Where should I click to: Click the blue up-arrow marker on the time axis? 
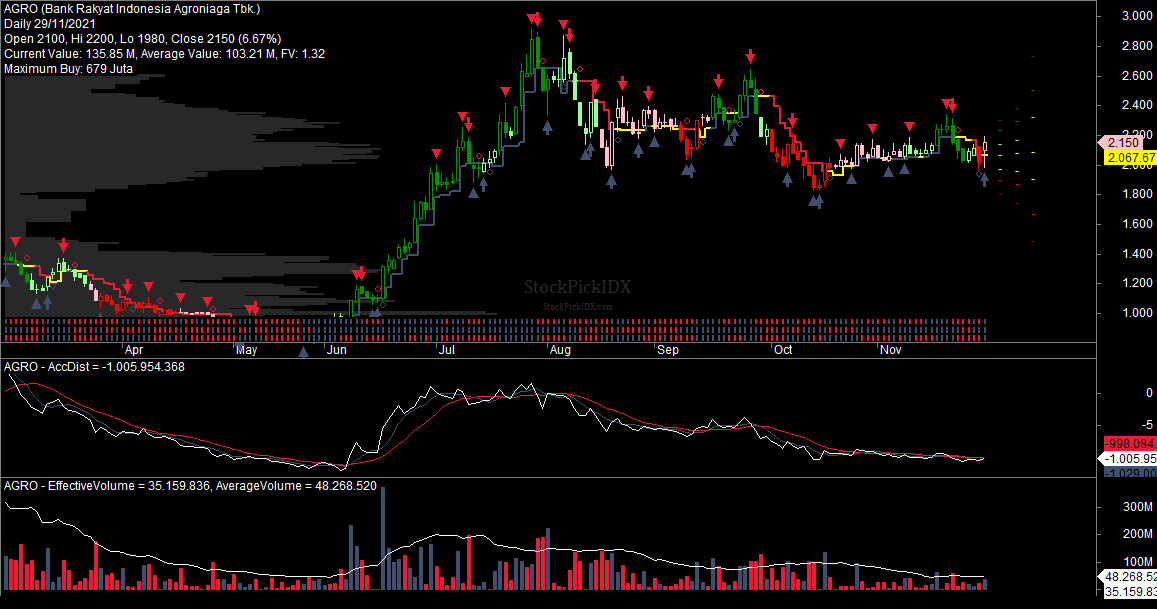pyautogui.click(x=303, y=352)
